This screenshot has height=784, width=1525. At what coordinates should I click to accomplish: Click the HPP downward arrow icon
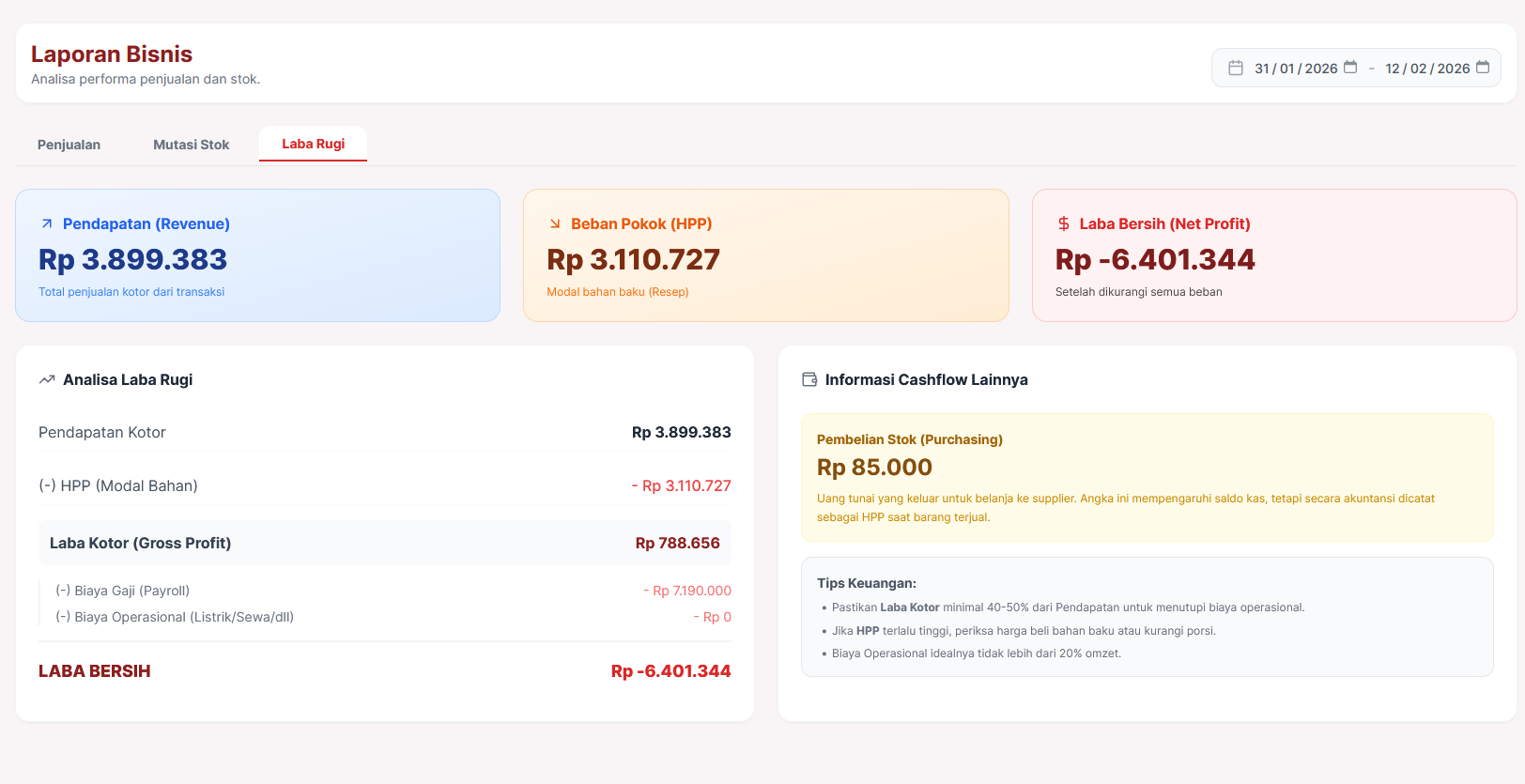click(x=553, y=223)
